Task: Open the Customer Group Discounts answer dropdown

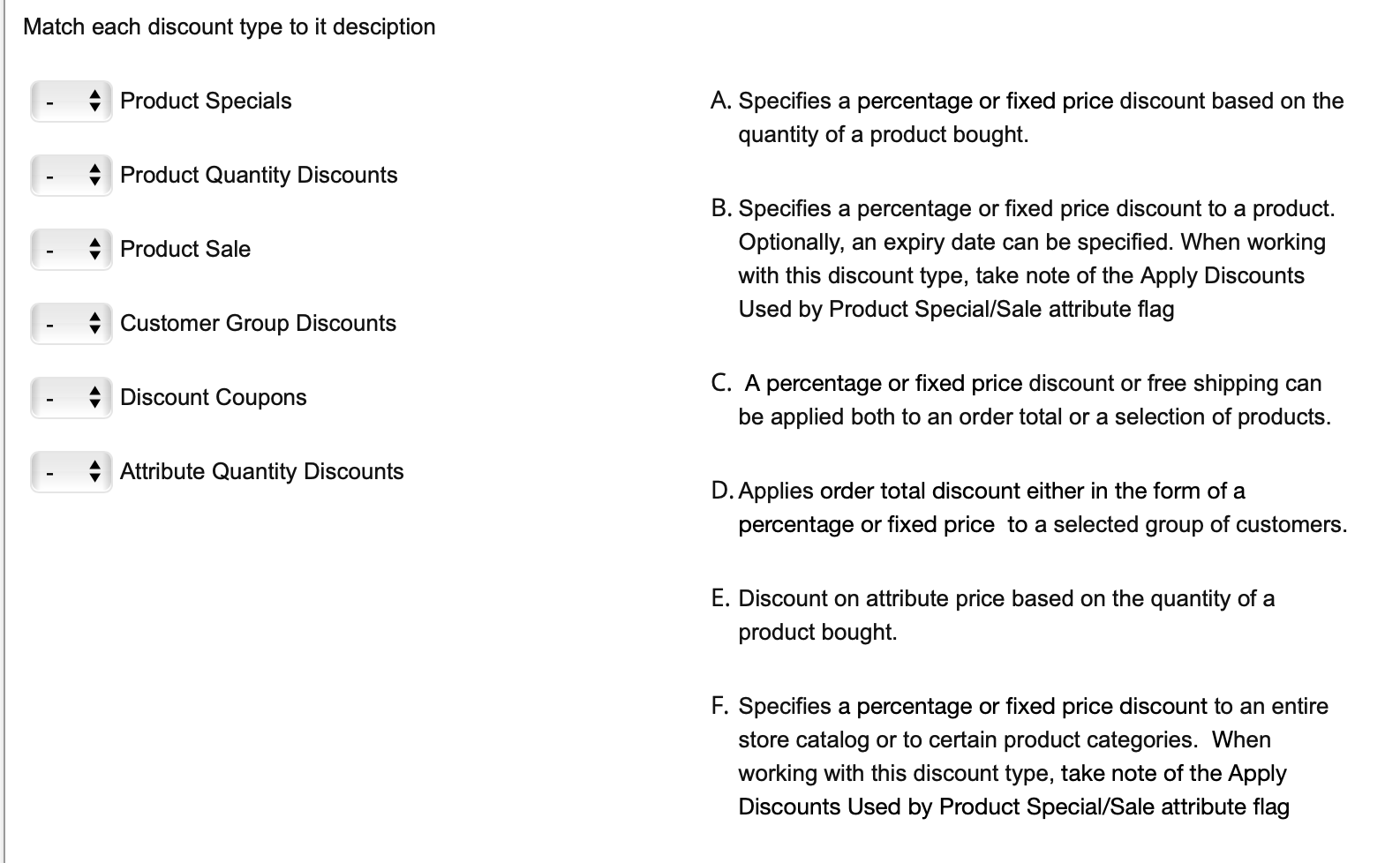Action: [71, 323]
